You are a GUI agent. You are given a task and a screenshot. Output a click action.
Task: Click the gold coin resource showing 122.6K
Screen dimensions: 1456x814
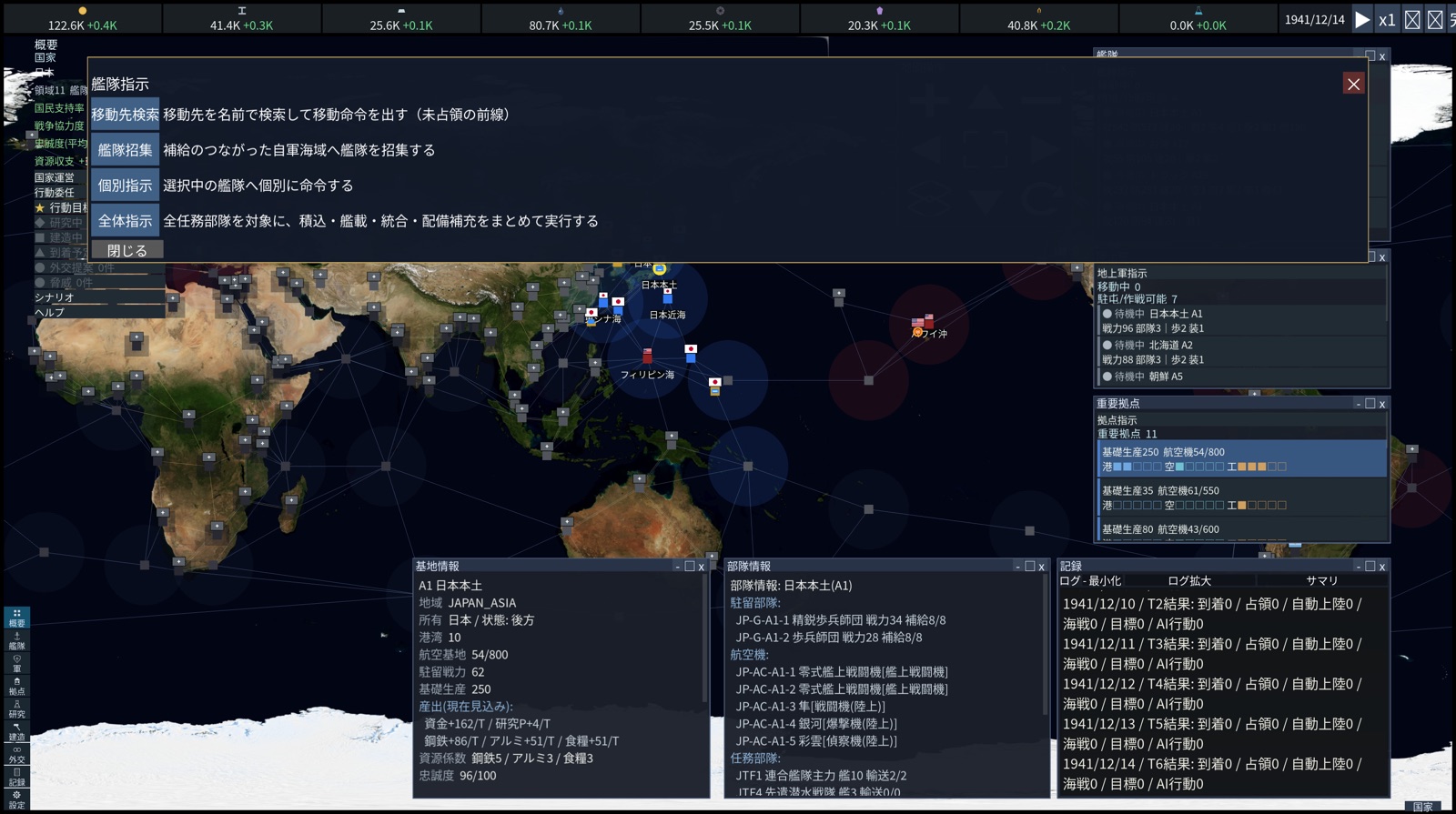(83, 11)
